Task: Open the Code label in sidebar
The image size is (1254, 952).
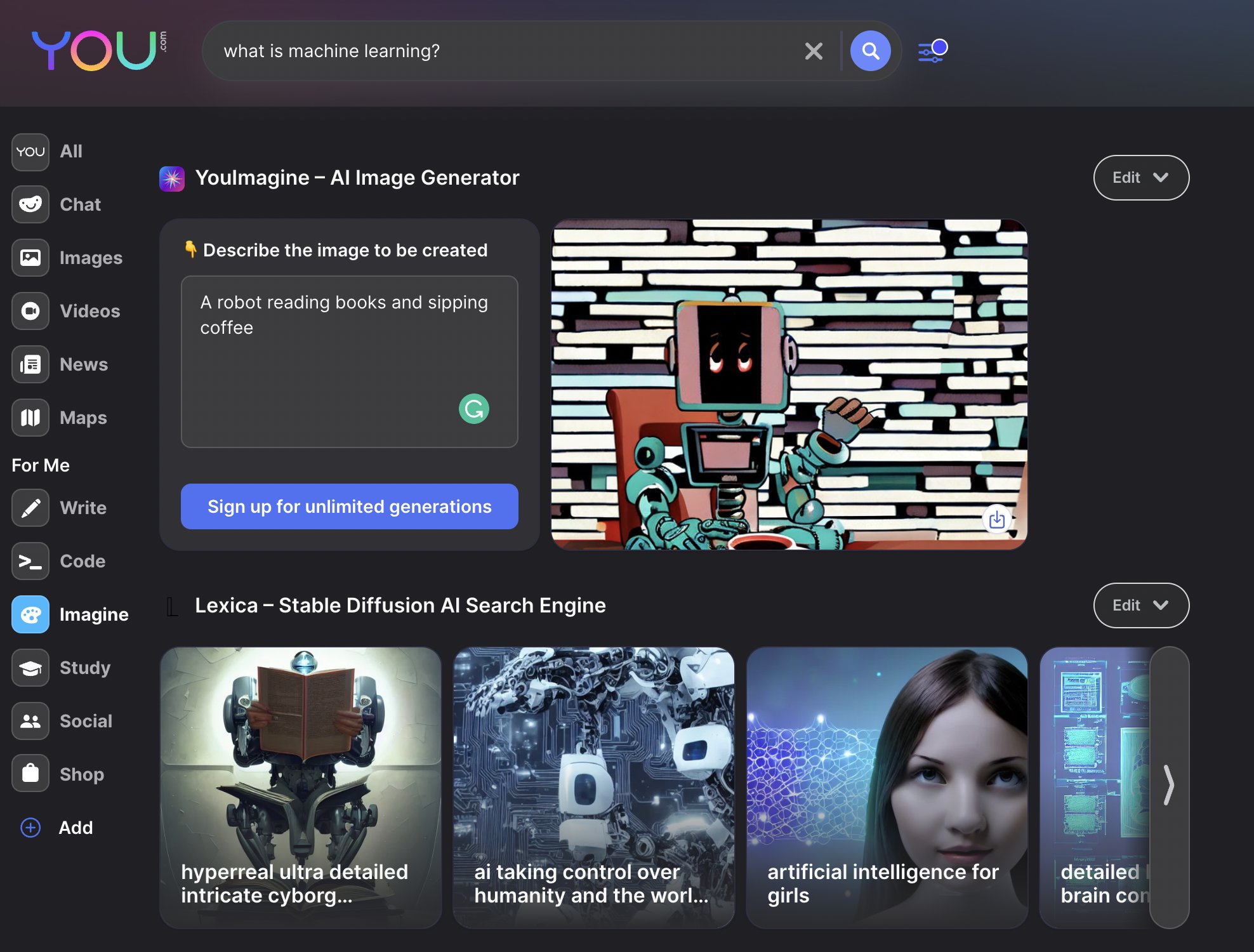Action: (82, 561)
